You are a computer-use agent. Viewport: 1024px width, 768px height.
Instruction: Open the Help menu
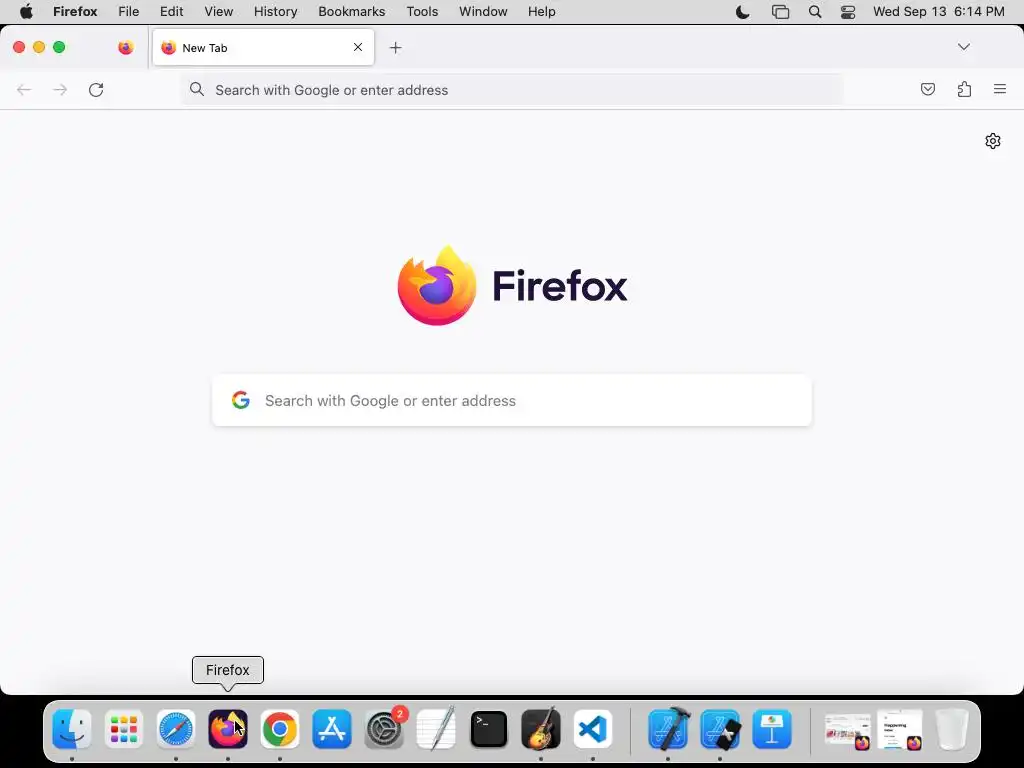pos(541,12)
